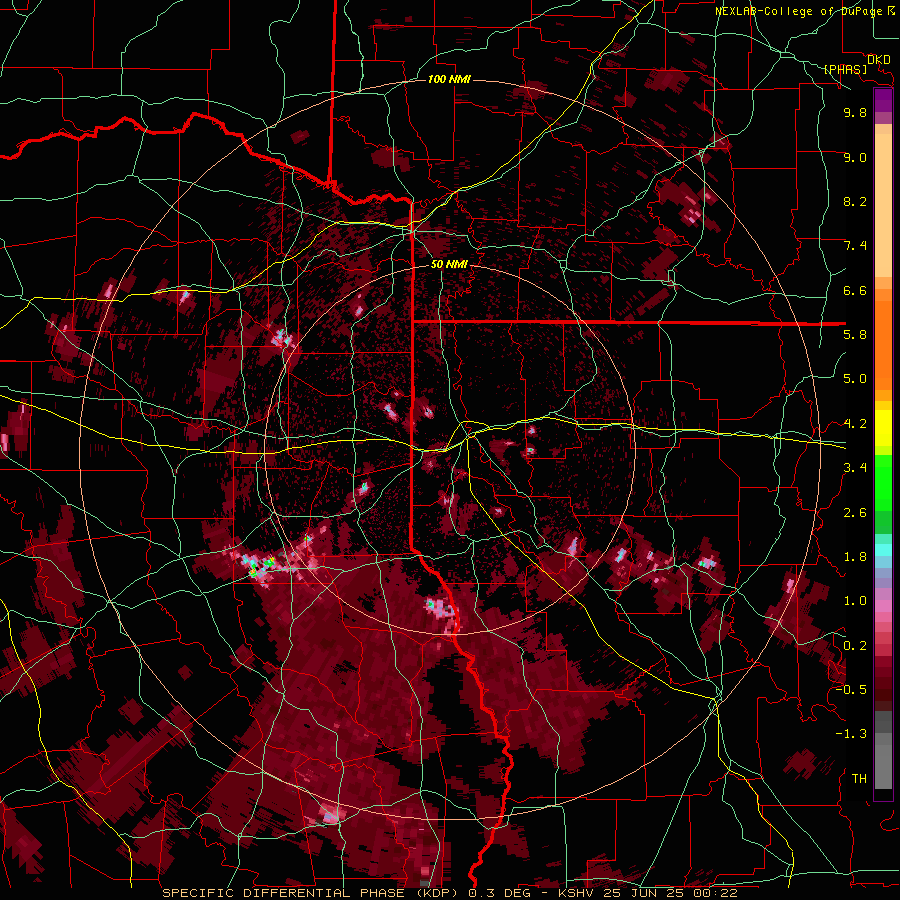Click the 1.0 scale value

pos(855,601)
